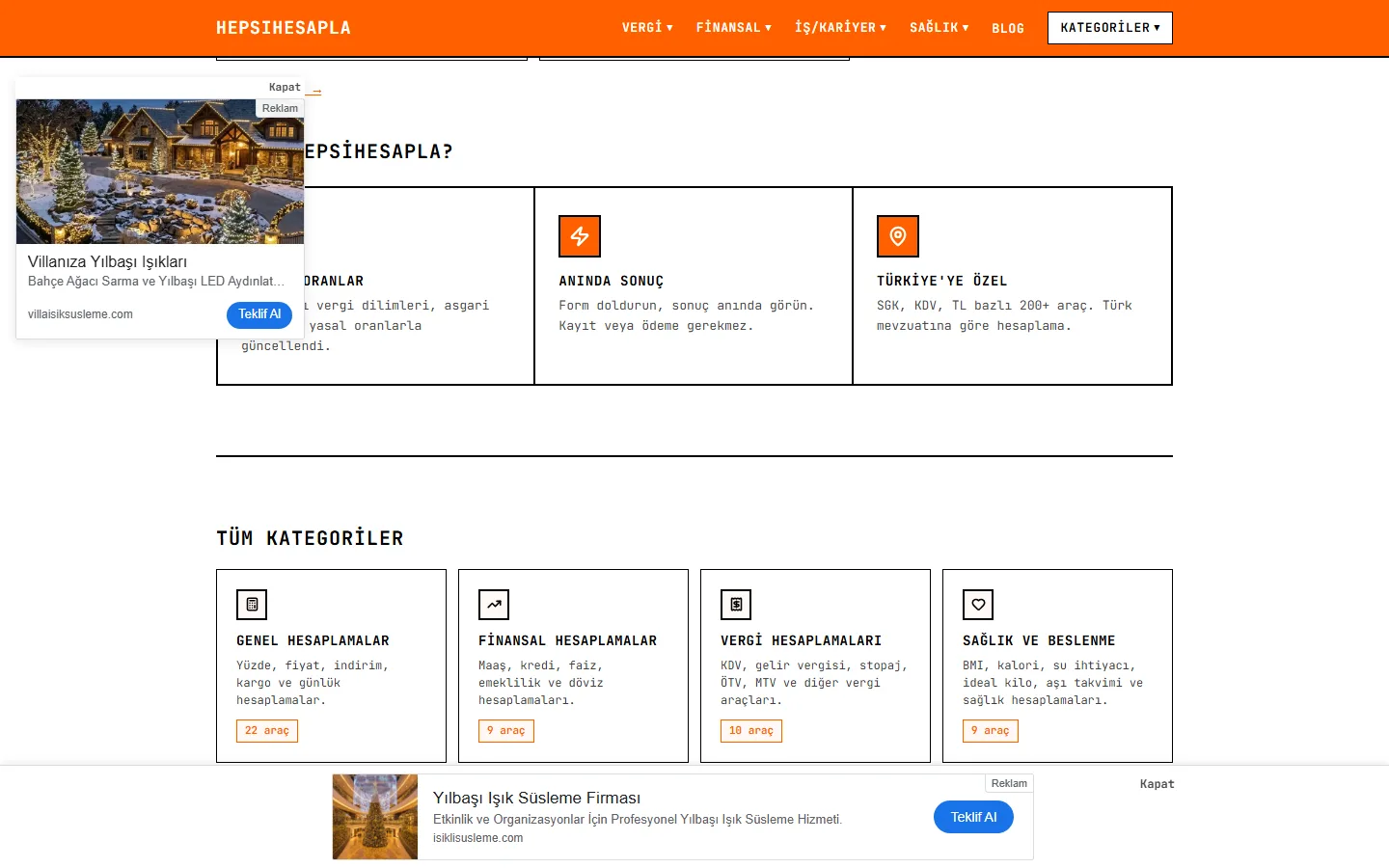
Task: Click the location pin Türkiye'ye Özel icon
Action: tap(898, 236)
